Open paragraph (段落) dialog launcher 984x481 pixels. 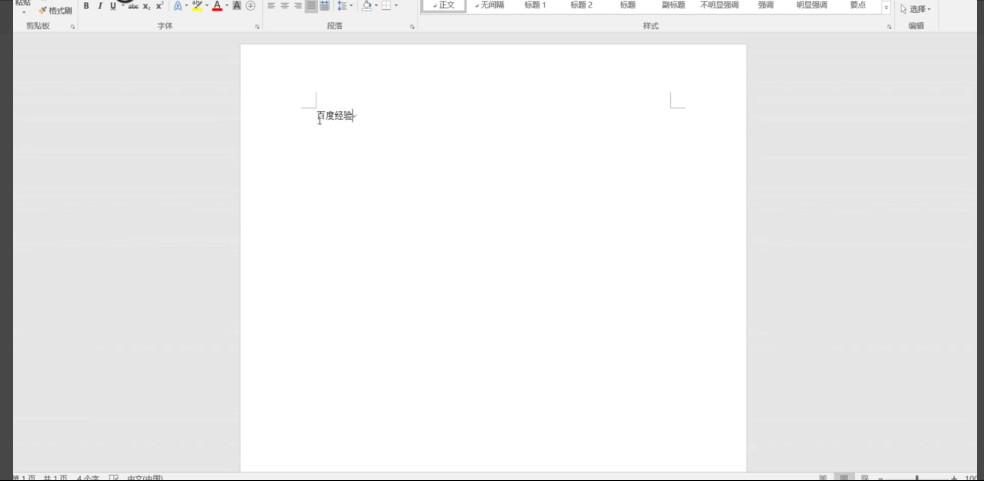tap(412, 27)
